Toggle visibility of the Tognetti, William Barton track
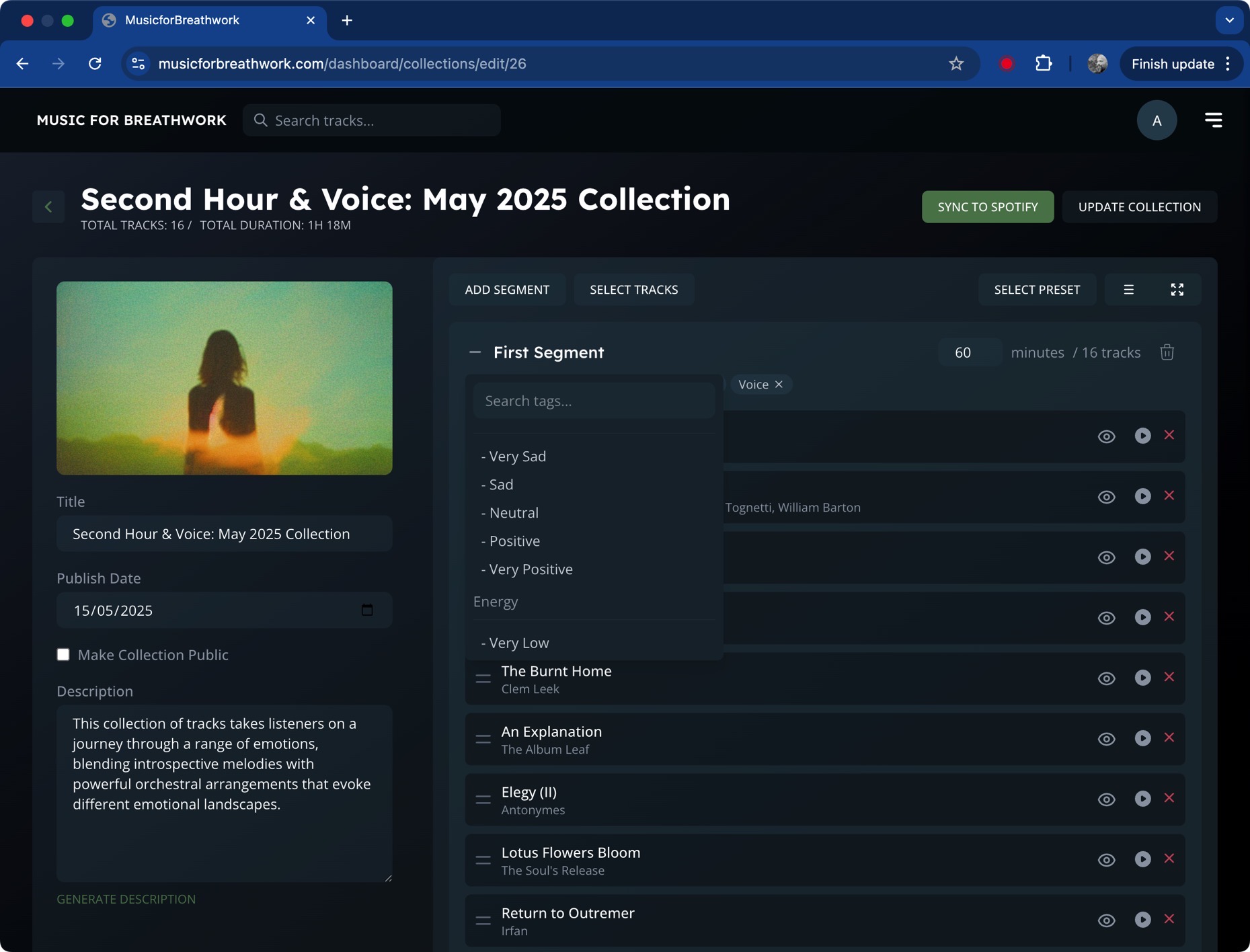This screenshot has height=952, width=1250. click(x=1106, y=497)
